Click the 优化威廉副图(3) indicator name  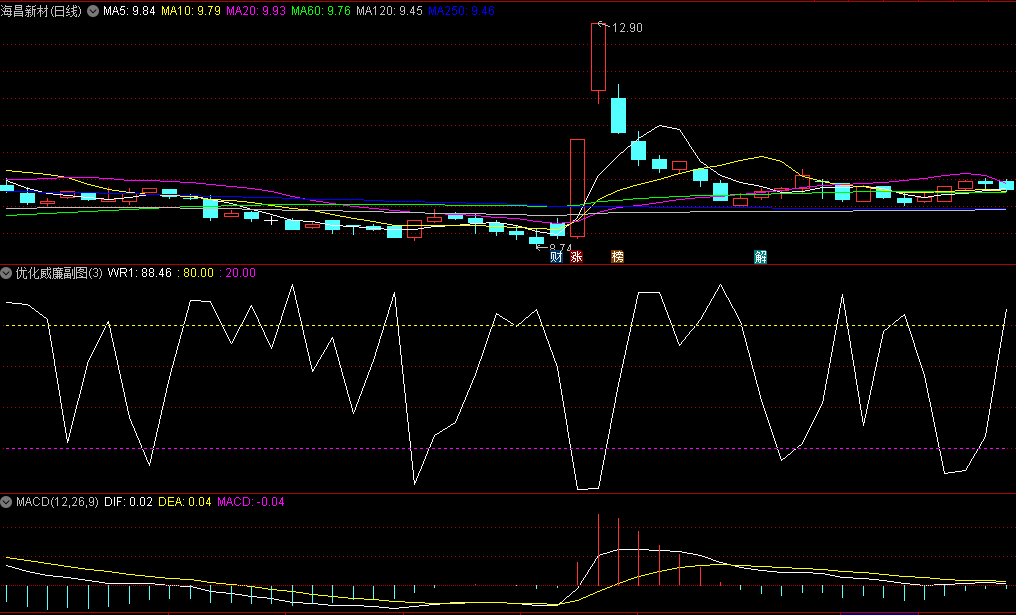pos(59,273)
